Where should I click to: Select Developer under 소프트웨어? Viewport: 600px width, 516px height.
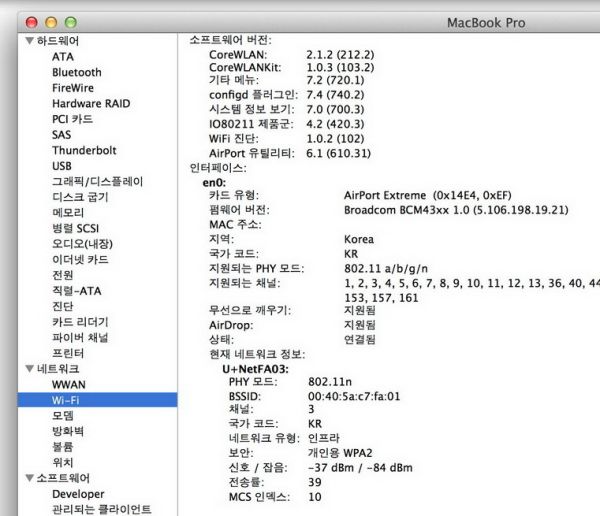coord(78,494)
